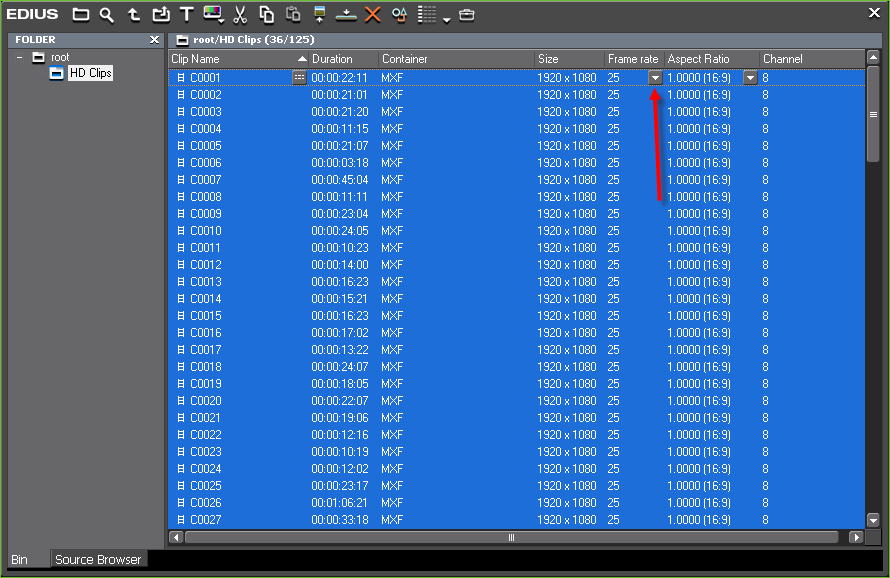Click the horizontal scrollbar thumb
The image size is (890, 578).
click(x=511, y=537)
